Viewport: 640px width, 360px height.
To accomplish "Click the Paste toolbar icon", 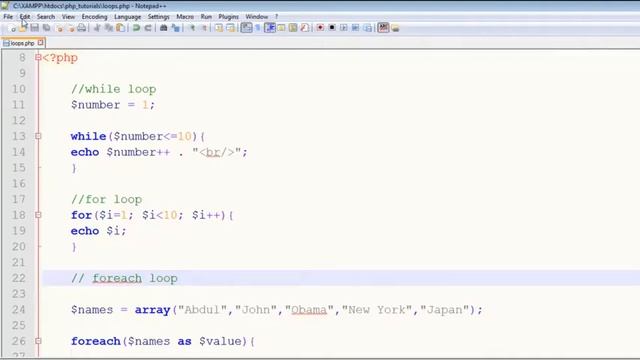I will pos(120,28).
